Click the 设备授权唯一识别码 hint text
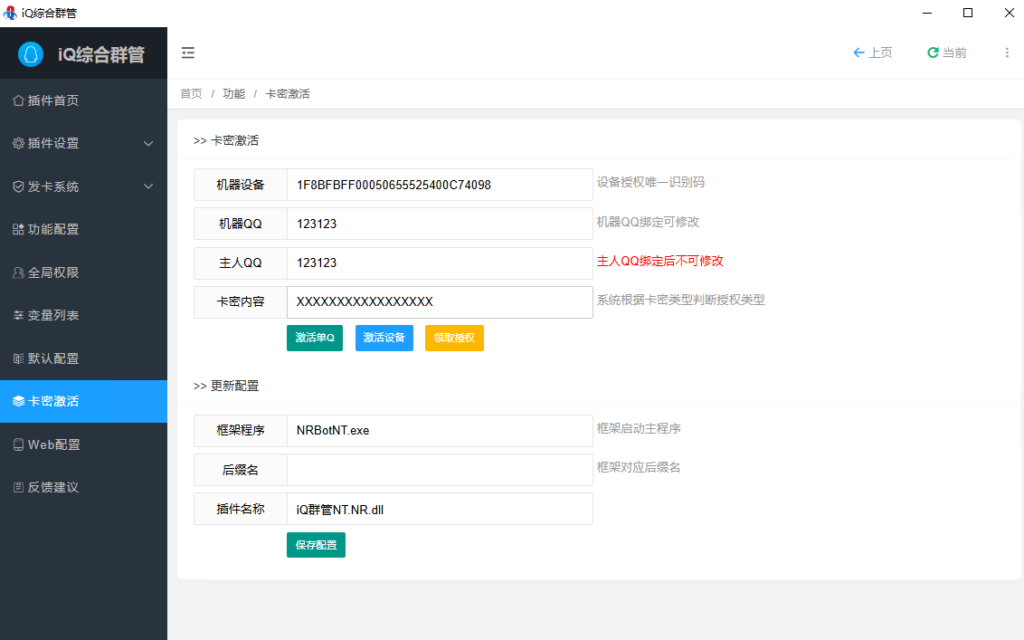Screen dimensions: 1024x640 point(650,182)
